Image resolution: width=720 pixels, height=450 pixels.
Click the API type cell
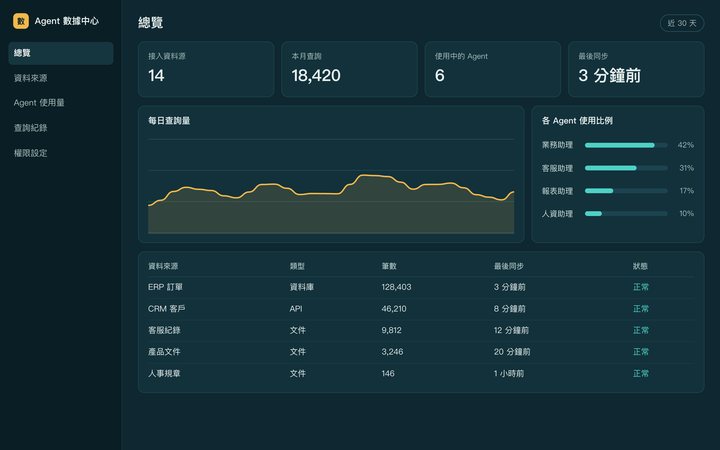coord(296,309)
